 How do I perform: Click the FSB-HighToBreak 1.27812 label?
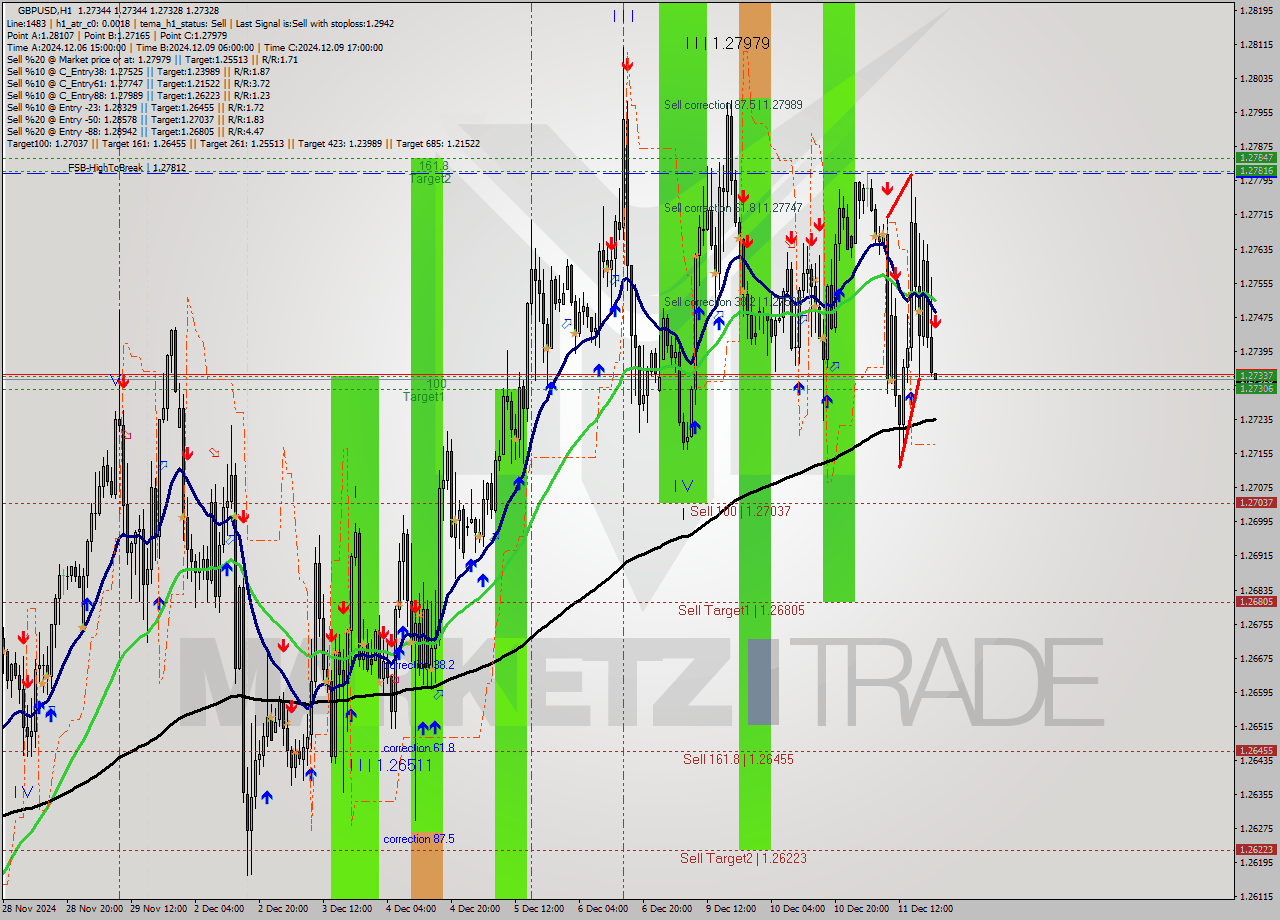point(127,168)
